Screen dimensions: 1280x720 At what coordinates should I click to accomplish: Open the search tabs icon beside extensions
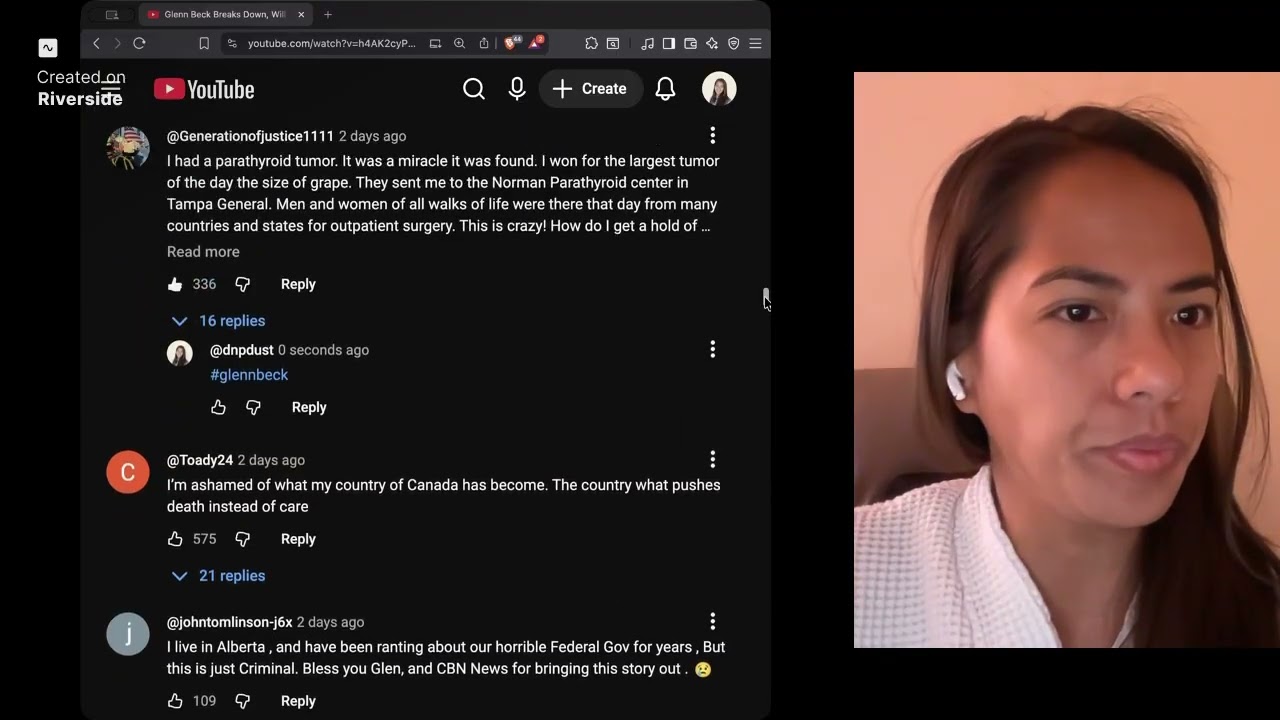click(x=613, y=43)
